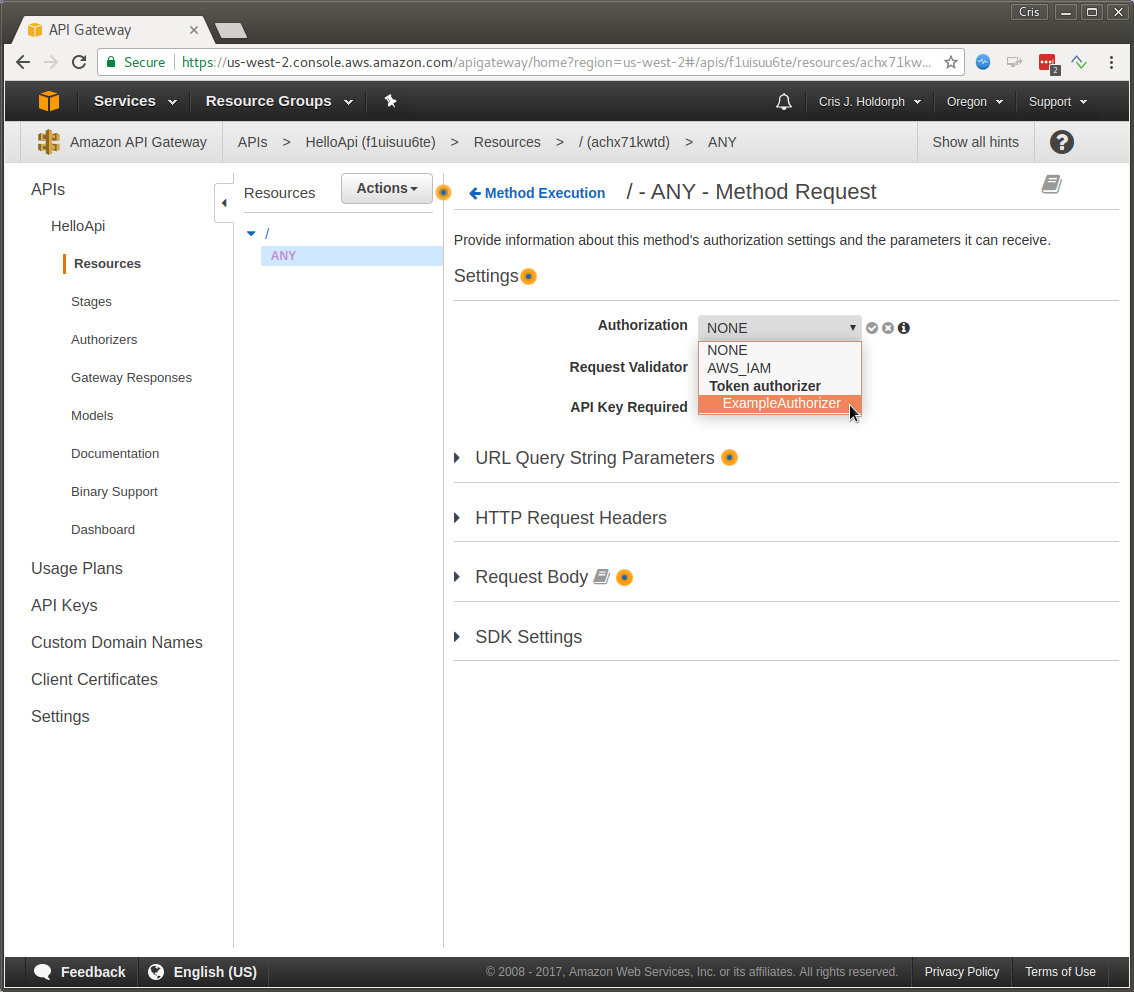Open Gateway Responses in sidebar

coord(131,377)
